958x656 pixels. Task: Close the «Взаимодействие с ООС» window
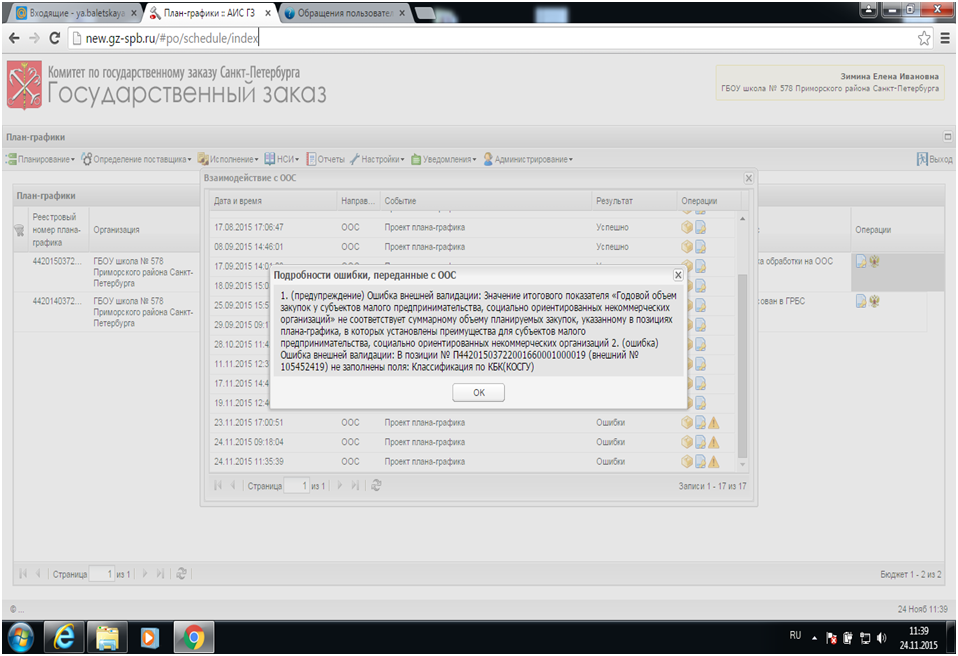tap(748, 178)
